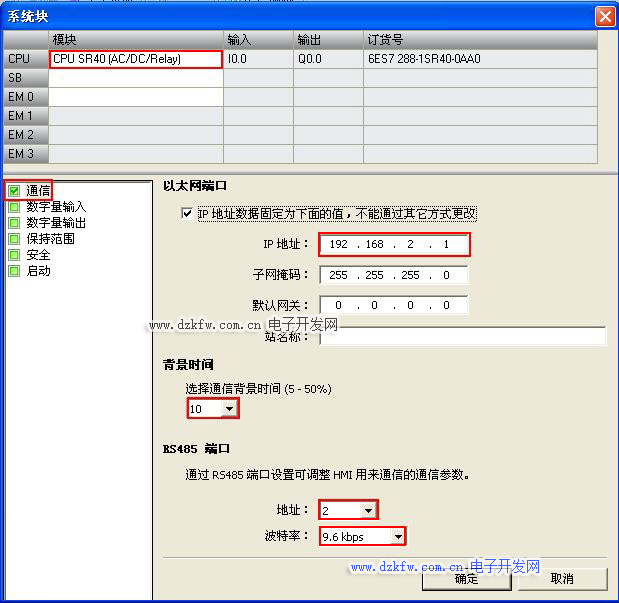Toggle the fixed IP address data checkbox

point(186,214)
